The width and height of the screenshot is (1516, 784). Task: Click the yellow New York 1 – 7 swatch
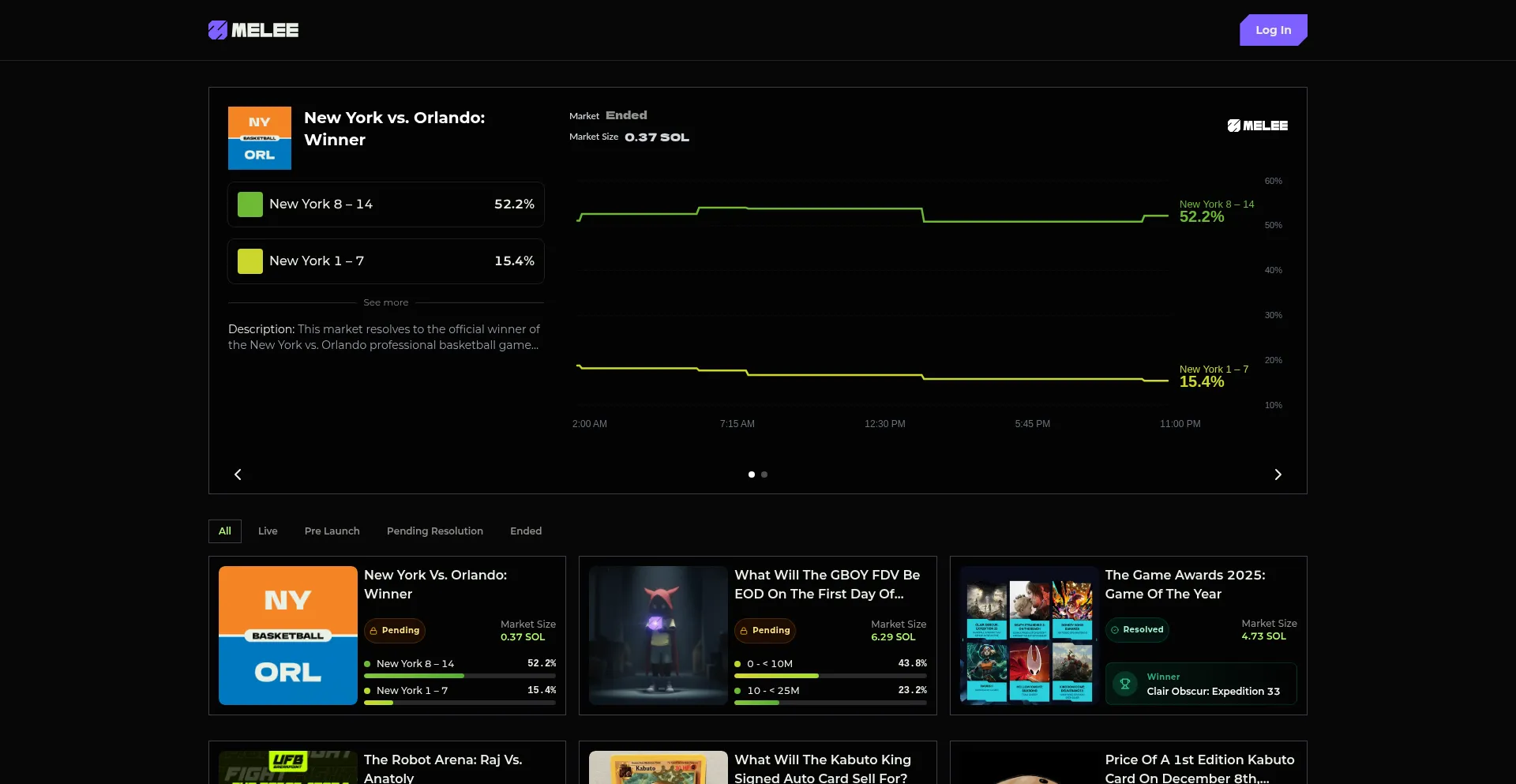pyautogui.click(x=250, y=261)
